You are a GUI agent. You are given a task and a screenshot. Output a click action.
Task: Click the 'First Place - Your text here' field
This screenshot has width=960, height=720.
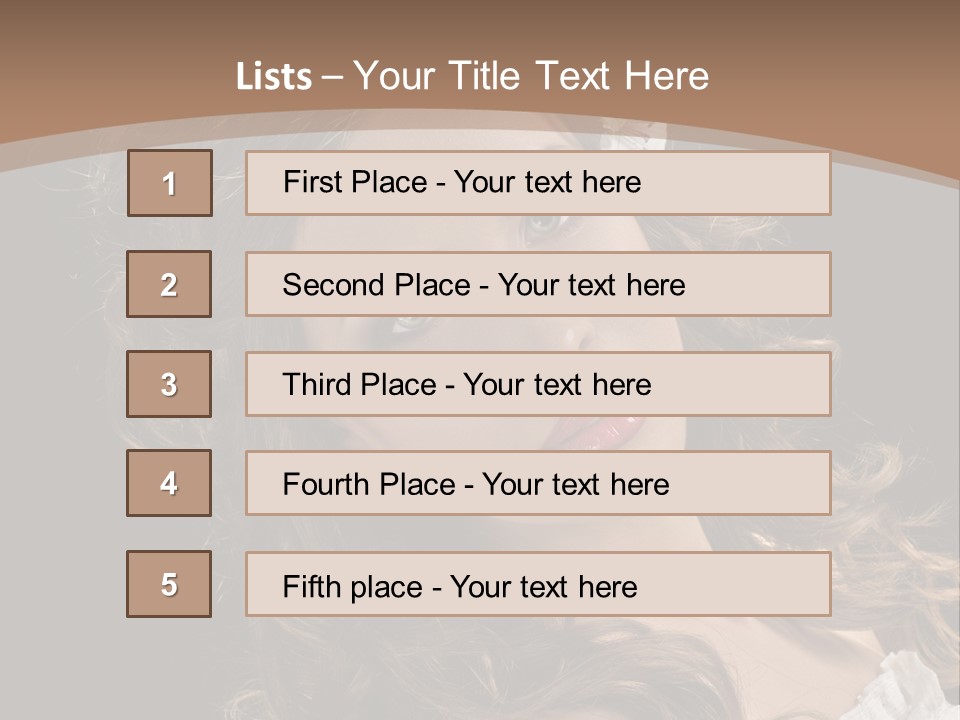[x=538, y=183]
